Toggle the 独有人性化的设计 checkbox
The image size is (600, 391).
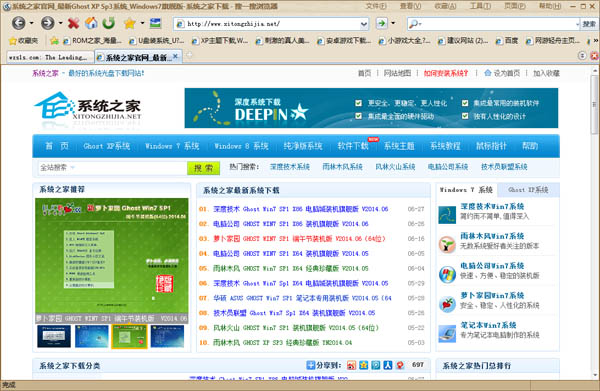point(465,116)
